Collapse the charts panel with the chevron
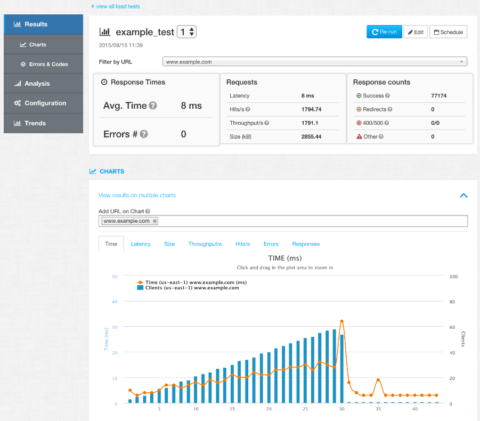This screenshot has height=421, width=480. click(x=464, y=195)
